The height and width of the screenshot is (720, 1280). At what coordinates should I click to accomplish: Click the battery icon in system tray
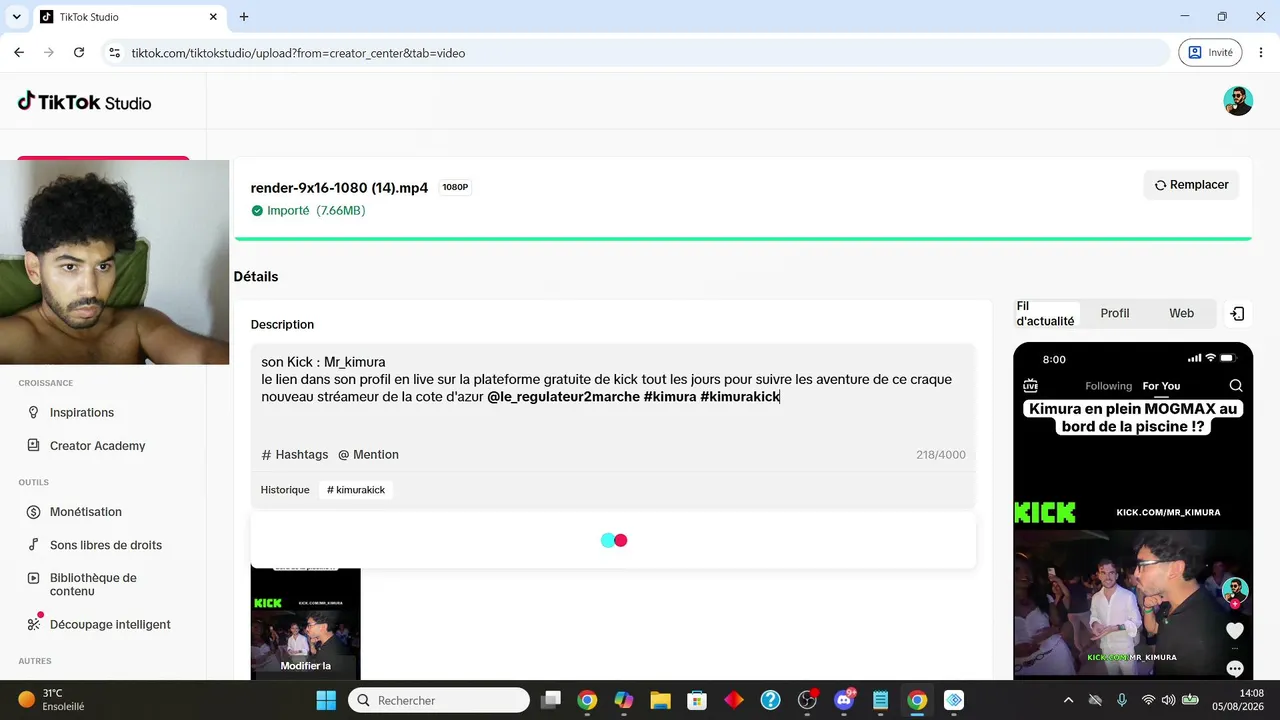click(x=1190, y=700)
